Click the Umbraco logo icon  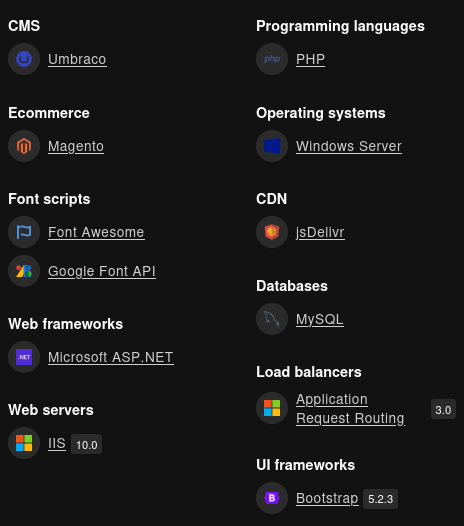[24, 59]
